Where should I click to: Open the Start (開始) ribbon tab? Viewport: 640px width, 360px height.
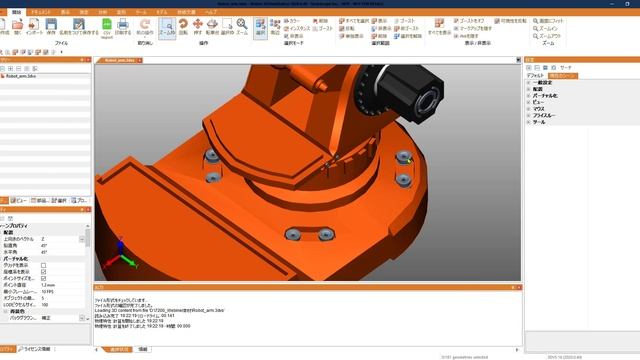pos(16,12)
